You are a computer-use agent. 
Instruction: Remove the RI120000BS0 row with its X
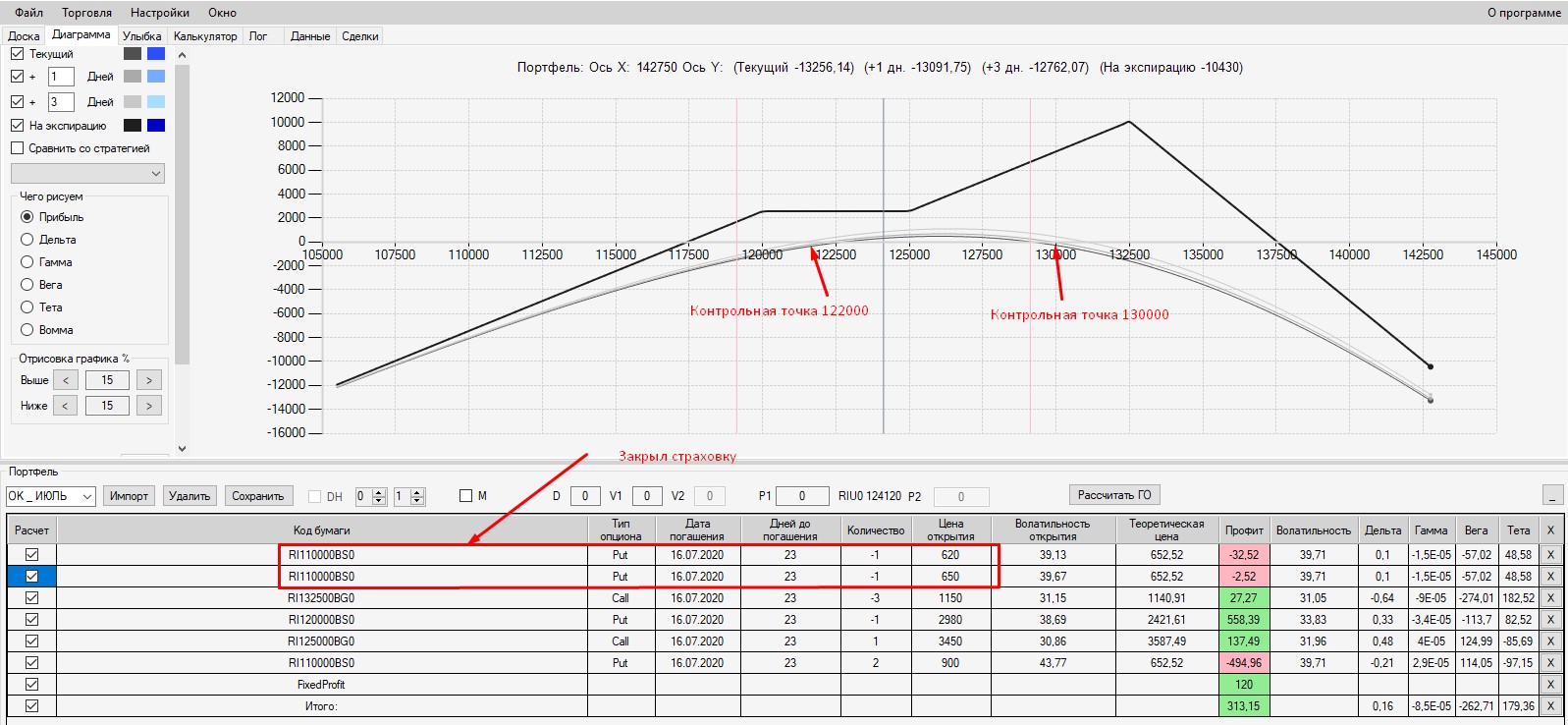[x=1550, y=620]
